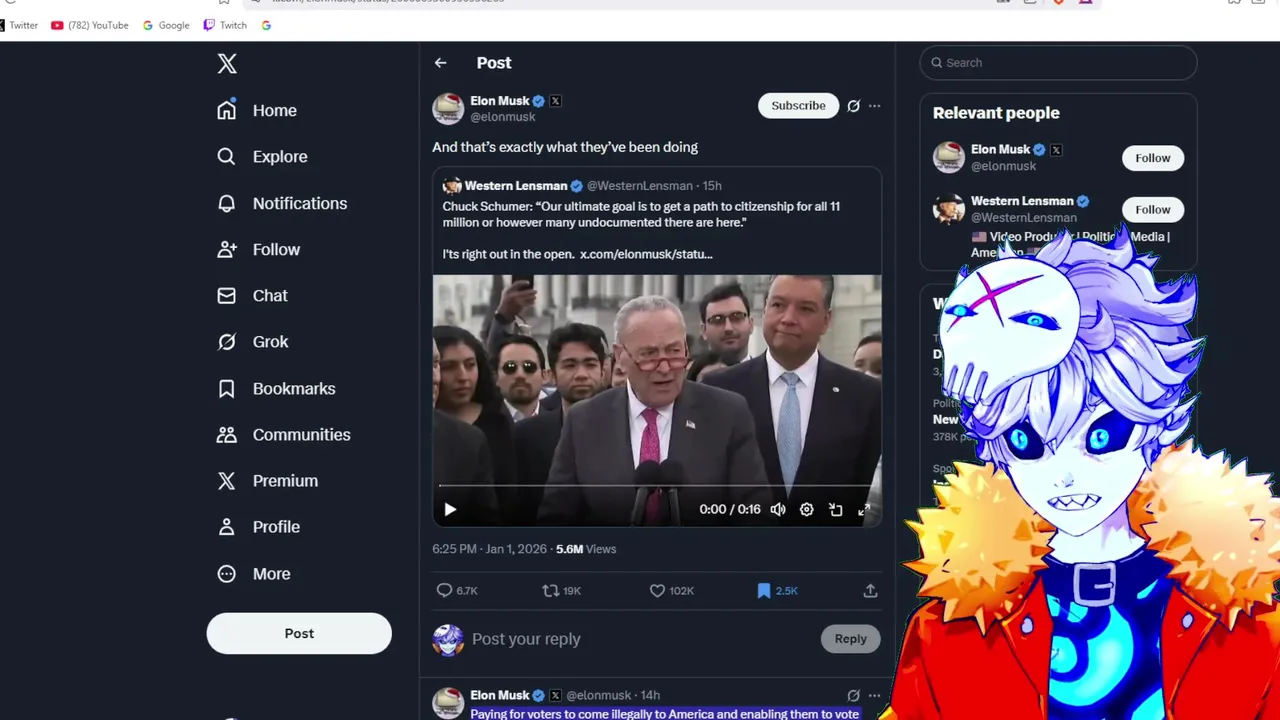Click the Profile sidebar icon
The width and height of the screenshot is (1280, 720).
(x=227, y=527)
